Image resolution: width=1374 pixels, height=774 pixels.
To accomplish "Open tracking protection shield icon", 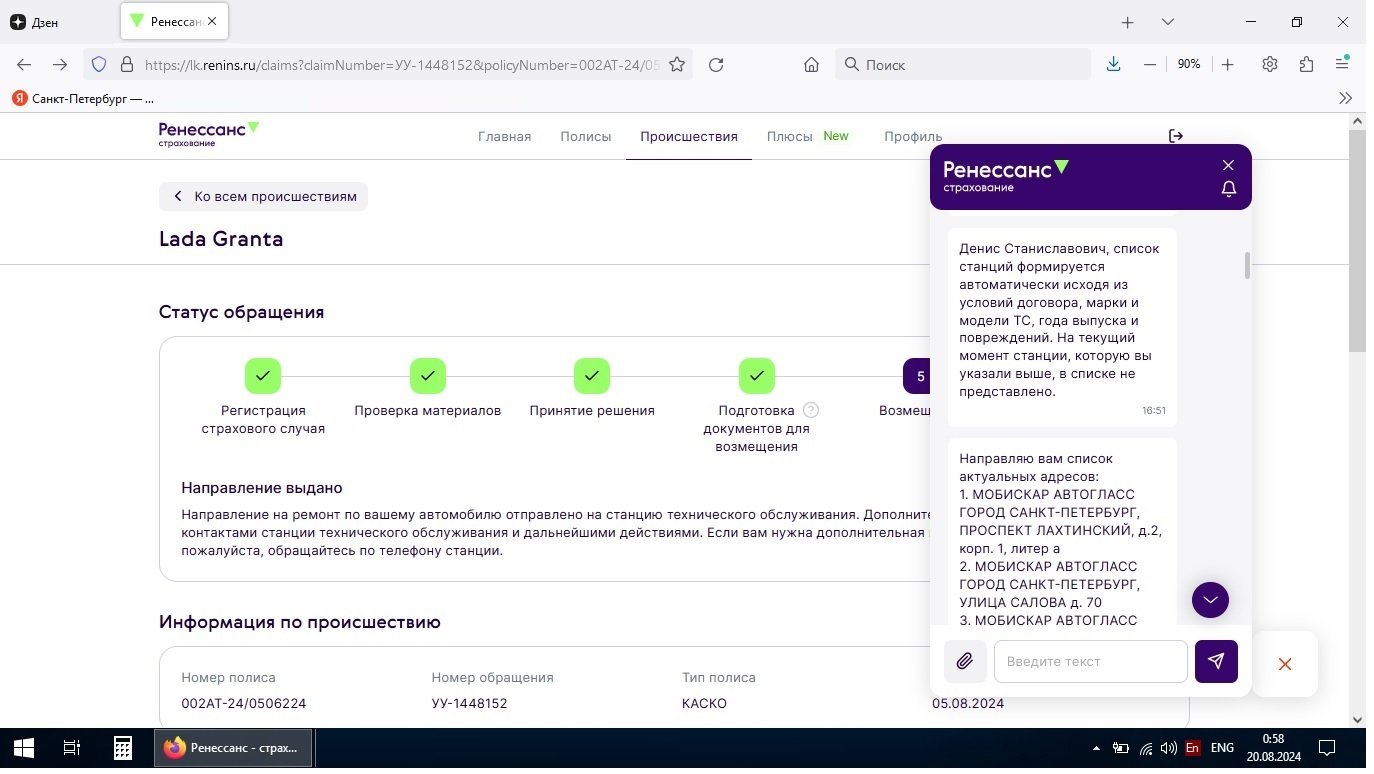I will [99, 64].
